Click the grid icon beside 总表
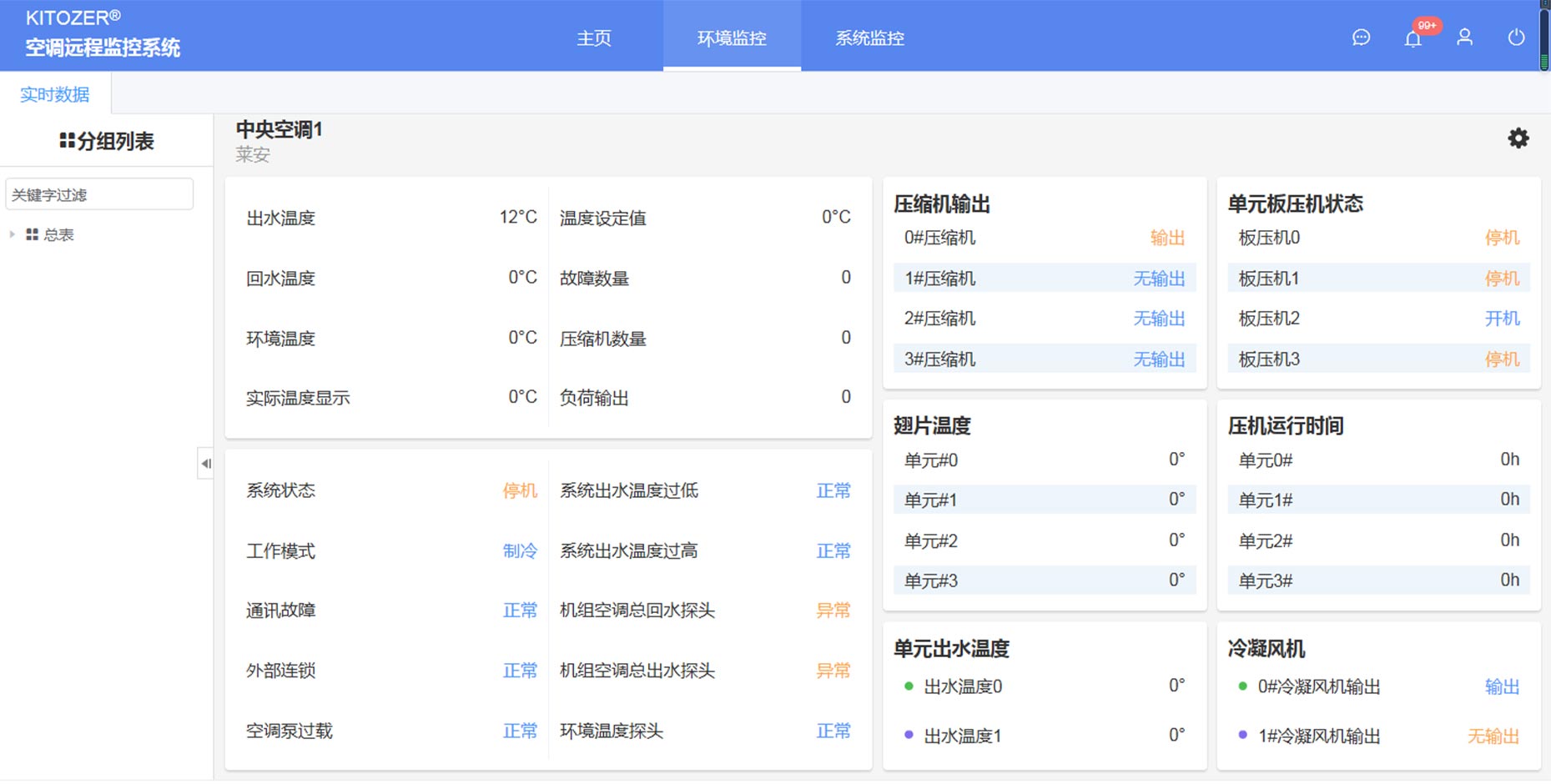This screenshot has width=1551, height=784. click(32, 235)
